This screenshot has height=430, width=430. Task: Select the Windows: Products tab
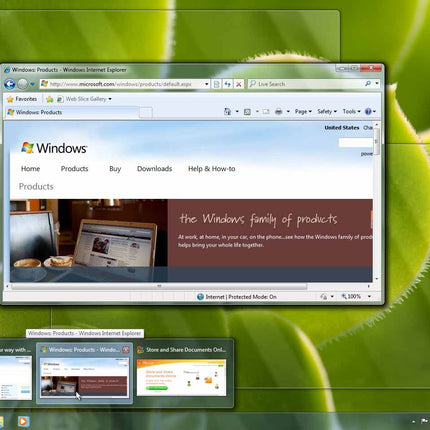click(72, 112)
